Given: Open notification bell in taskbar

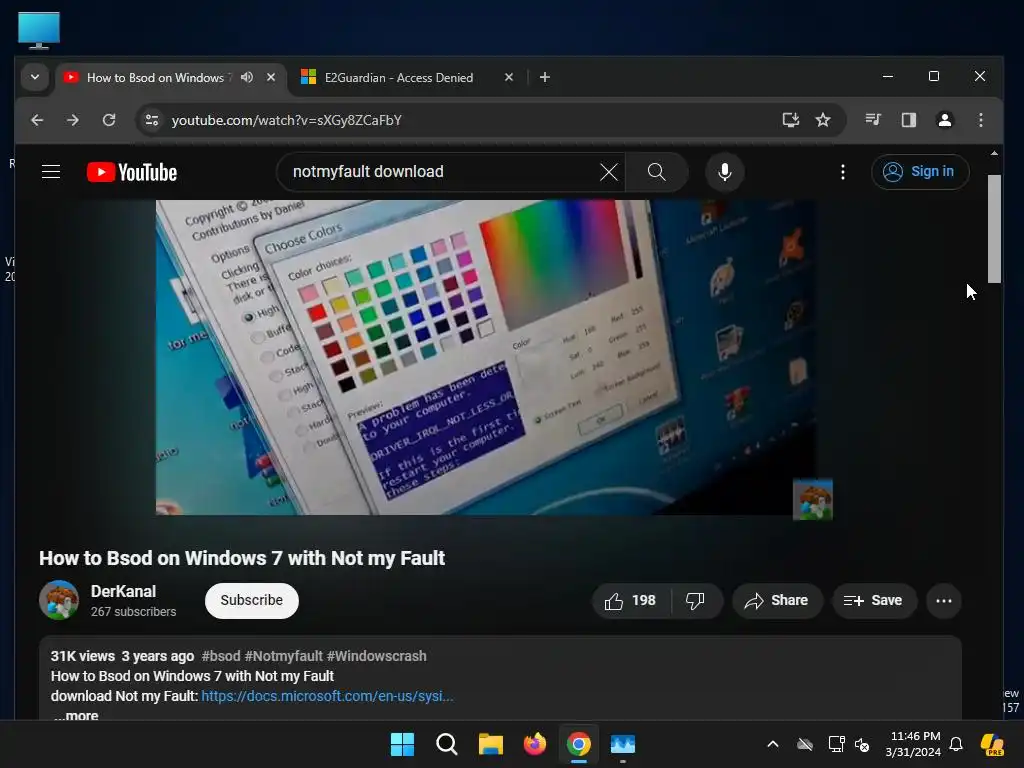Looking at the screenshot, I should (x=956, y=744).
